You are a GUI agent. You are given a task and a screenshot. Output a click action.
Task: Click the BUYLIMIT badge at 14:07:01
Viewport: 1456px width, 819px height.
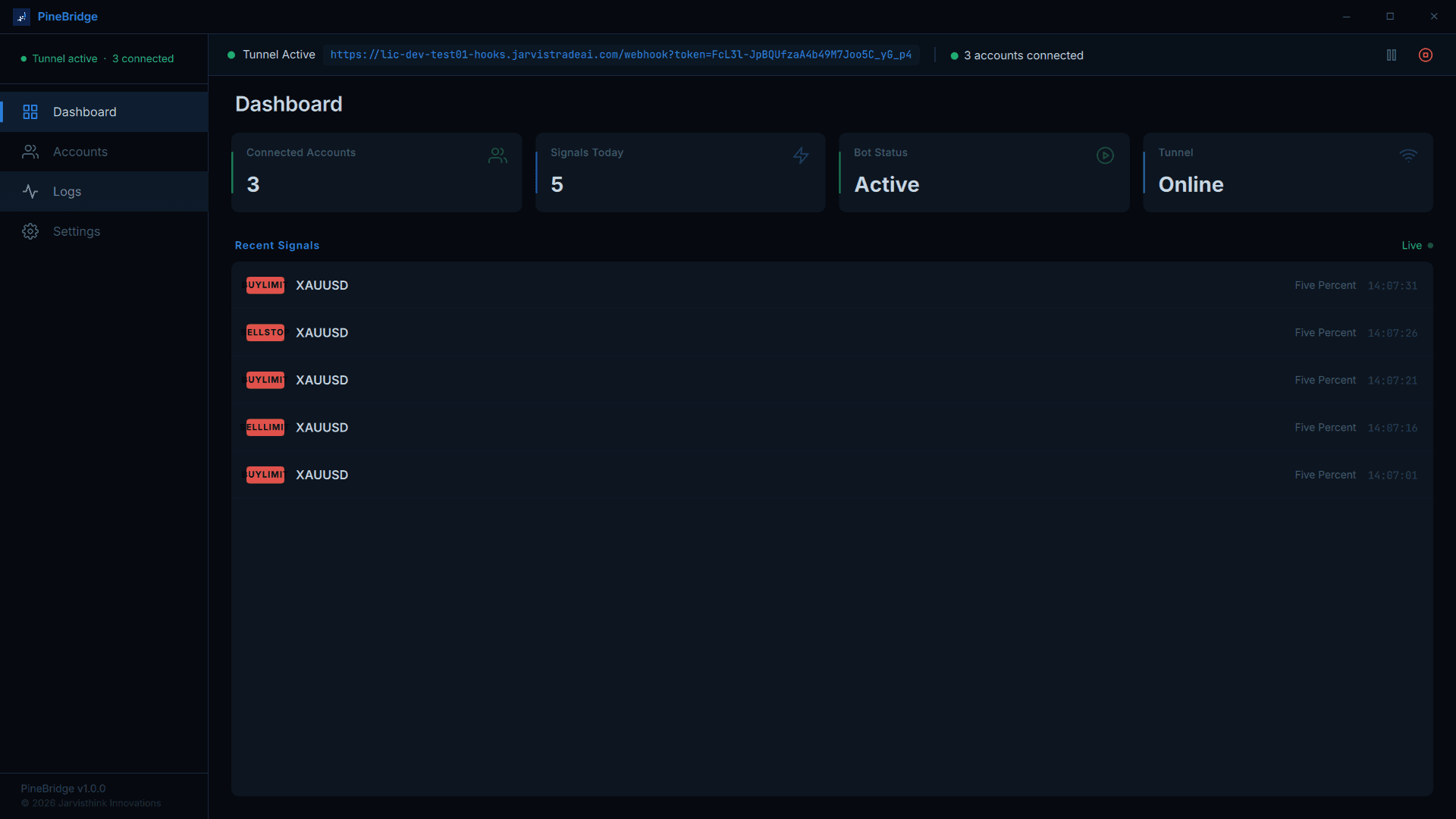tap(265, 475)
